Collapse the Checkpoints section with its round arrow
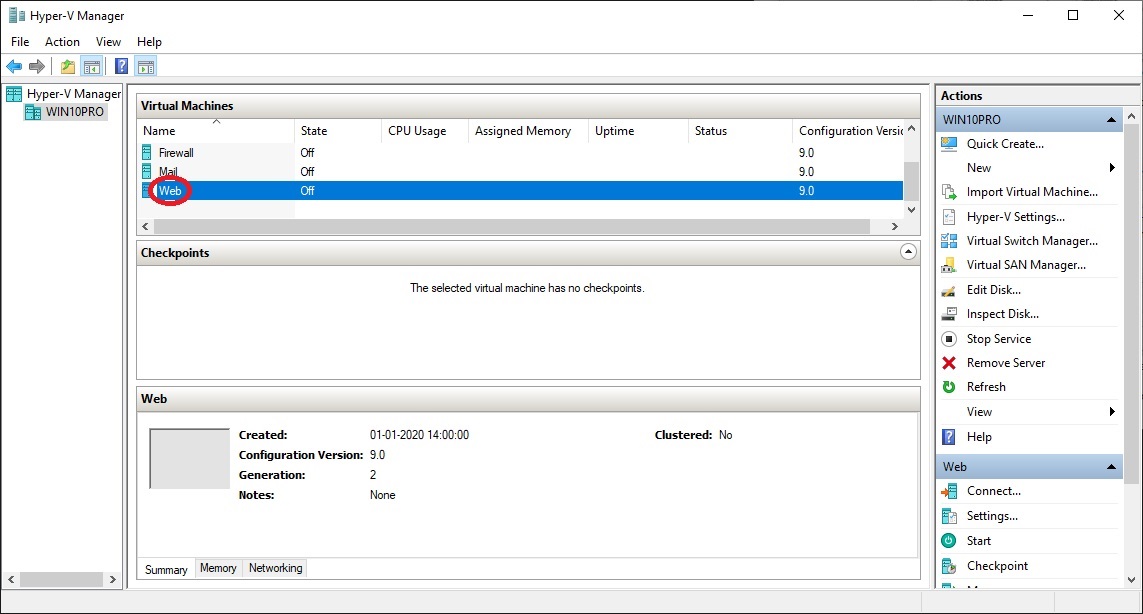Screen dimensions: 1143x614 click(x=908, y=252)
